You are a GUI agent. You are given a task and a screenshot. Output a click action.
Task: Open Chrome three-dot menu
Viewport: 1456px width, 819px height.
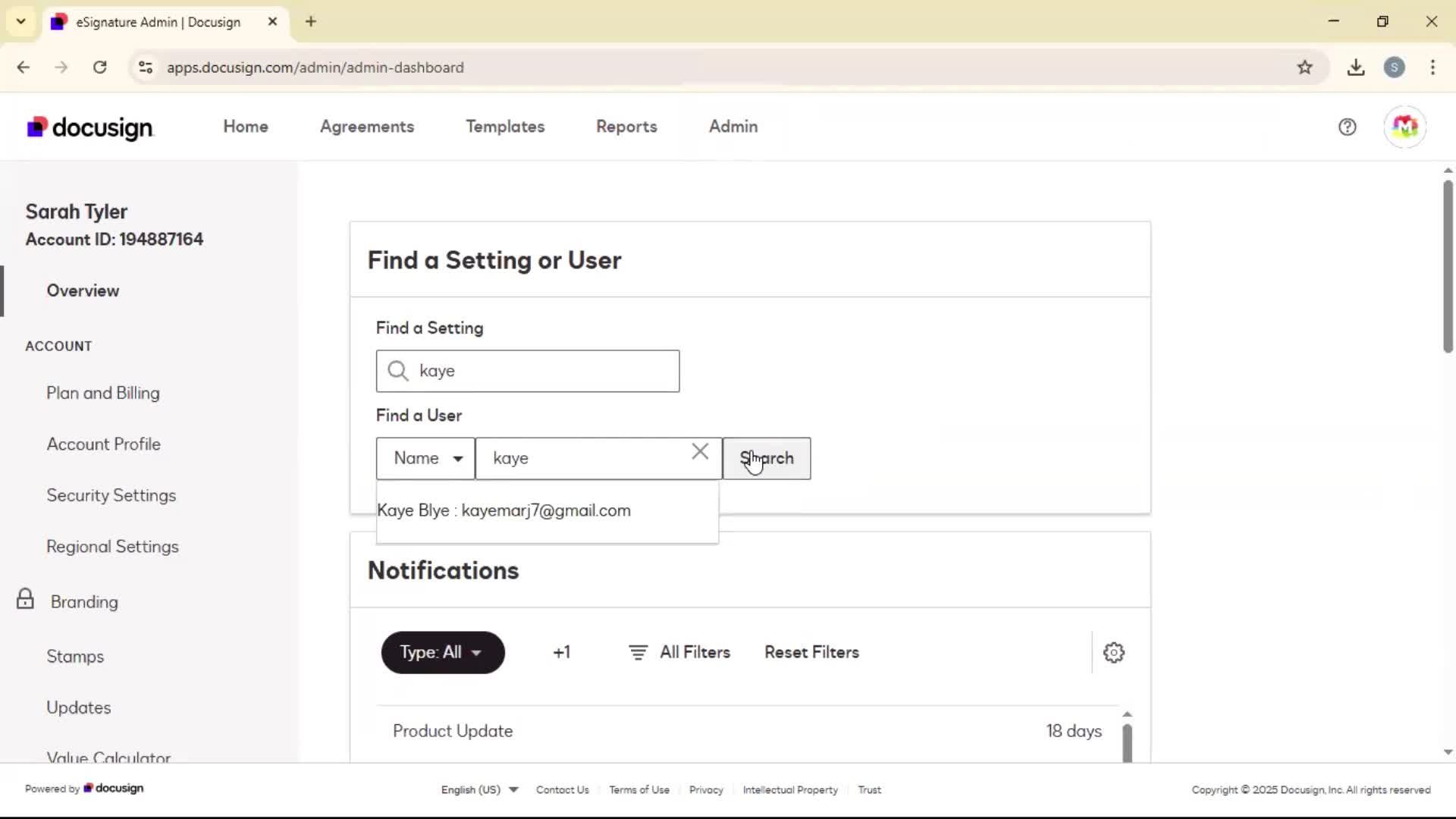[x=1432, y=67]
